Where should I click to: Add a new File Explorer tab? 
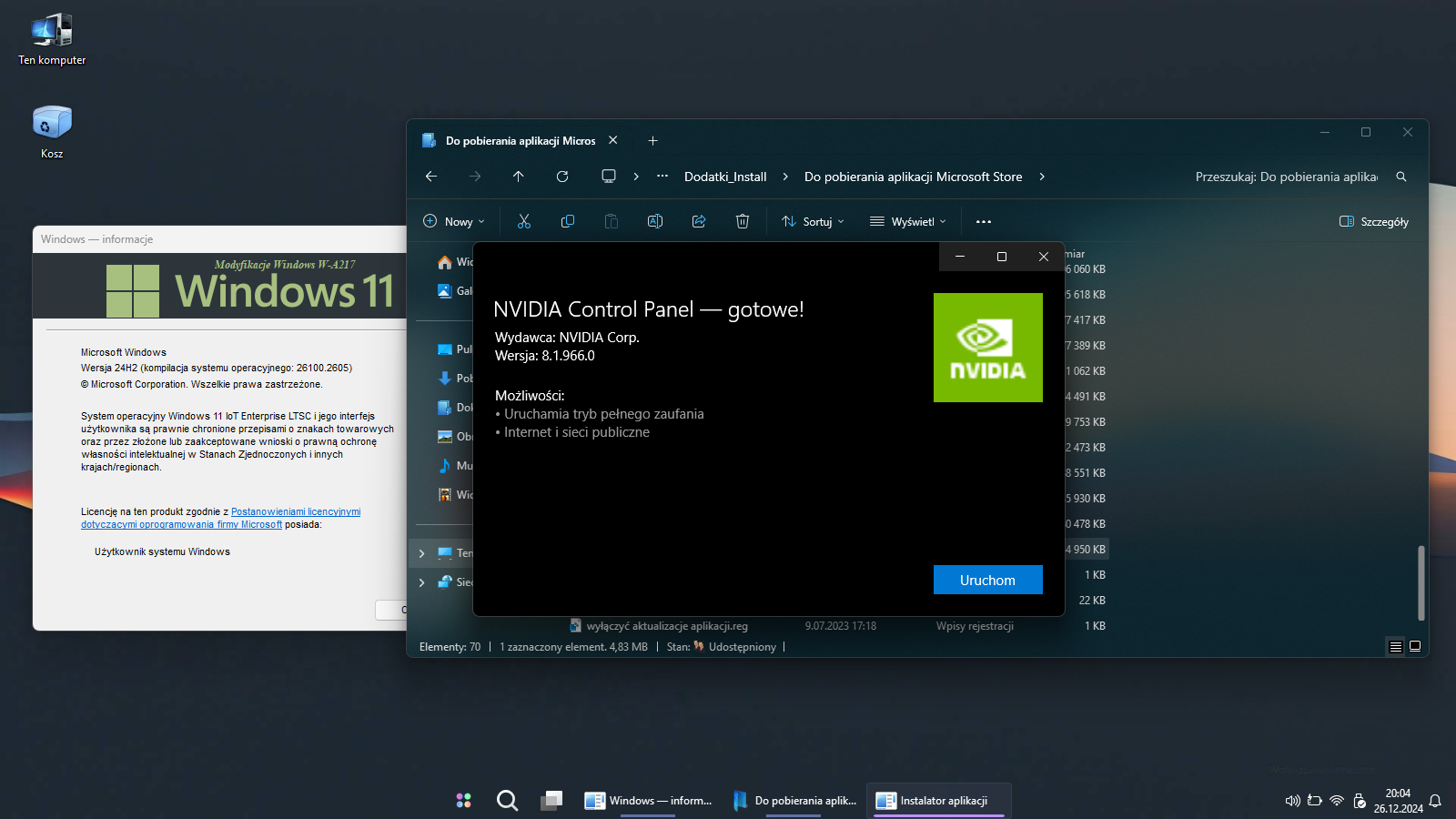(652, 140)
